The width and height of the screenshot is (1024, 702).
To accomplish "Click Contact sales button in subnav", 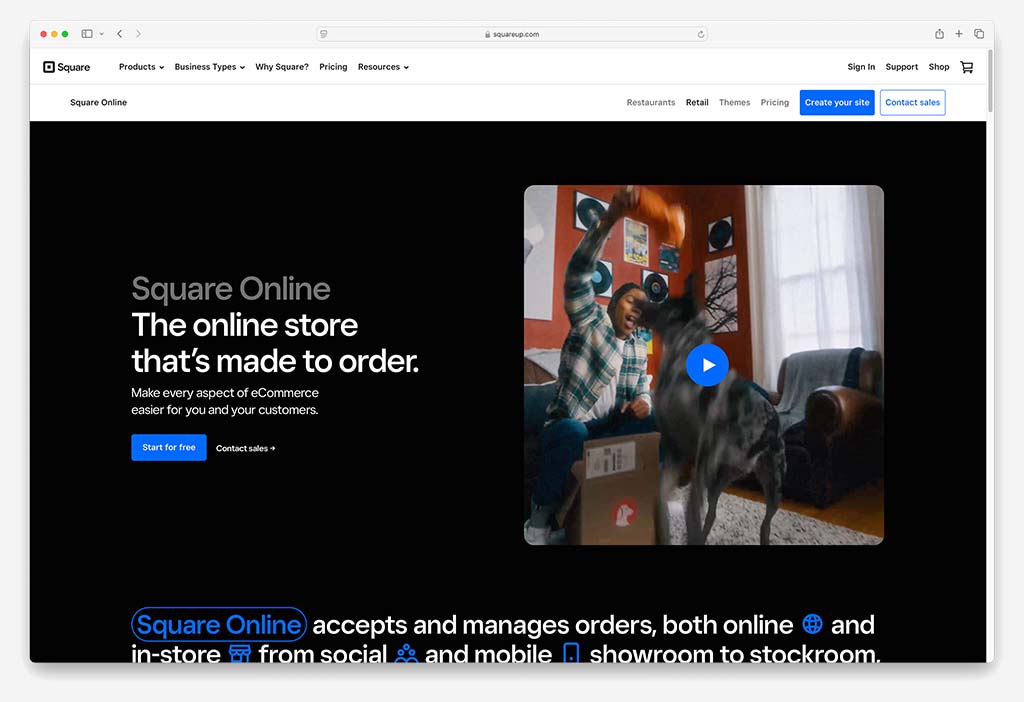I will tap(912, 103).
